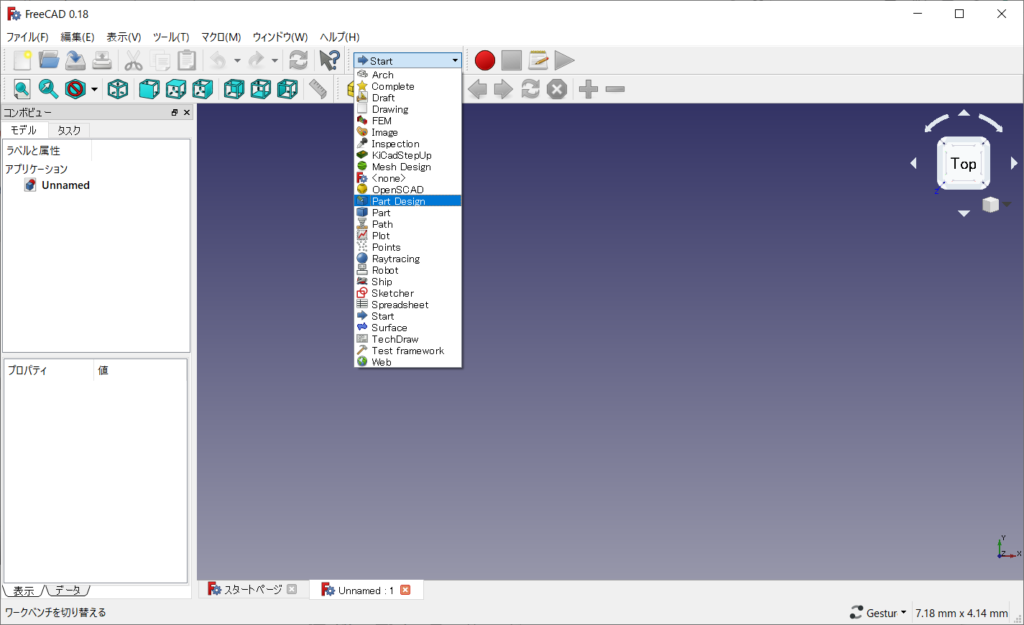Switch to the スタートページ tab

pyautogui.click(x=252, y=590)
